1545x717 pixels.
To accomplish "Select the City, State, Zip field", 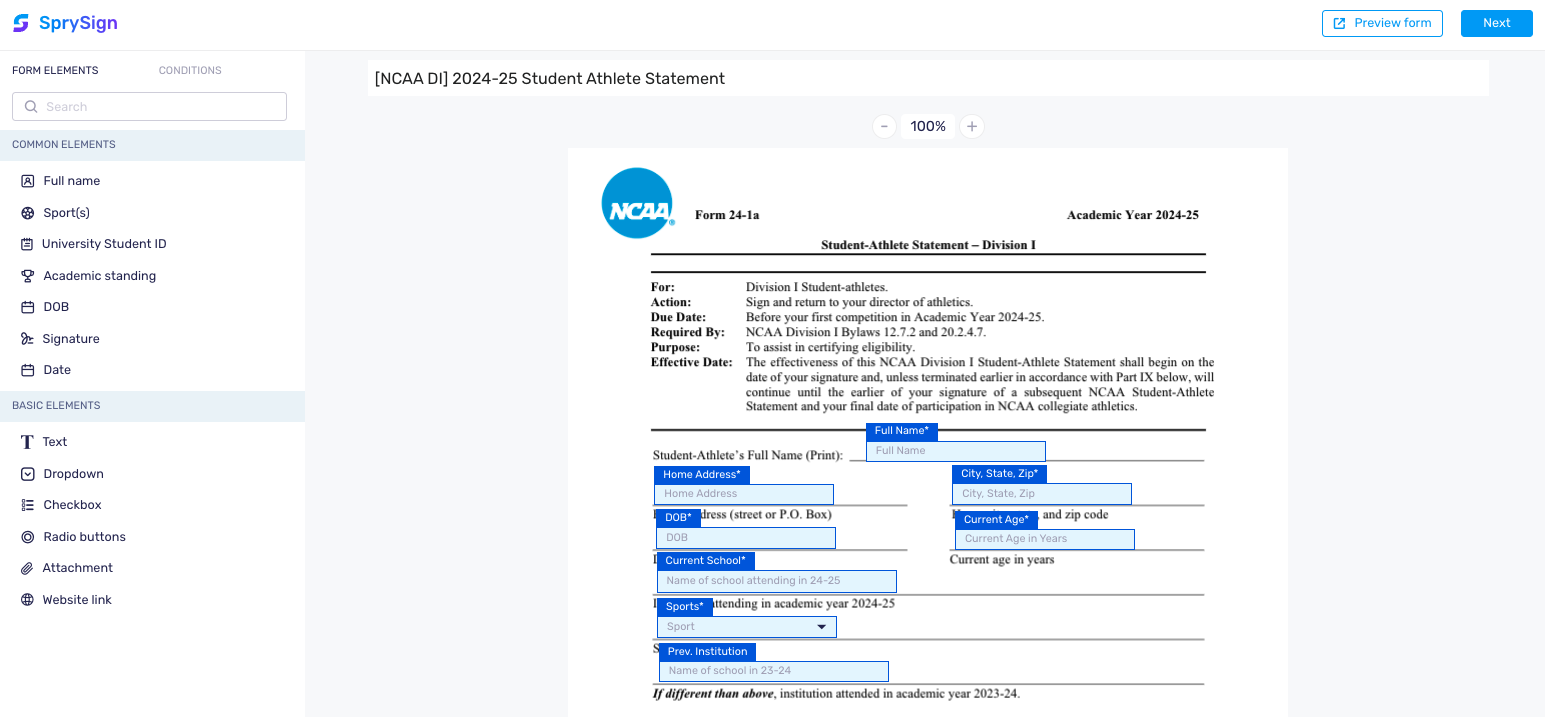I will coord(1042,494).
